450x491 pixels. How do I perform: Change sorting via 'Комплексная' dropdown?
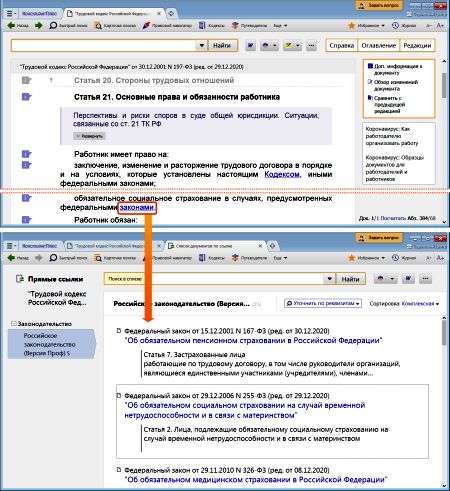click(420, 303)
